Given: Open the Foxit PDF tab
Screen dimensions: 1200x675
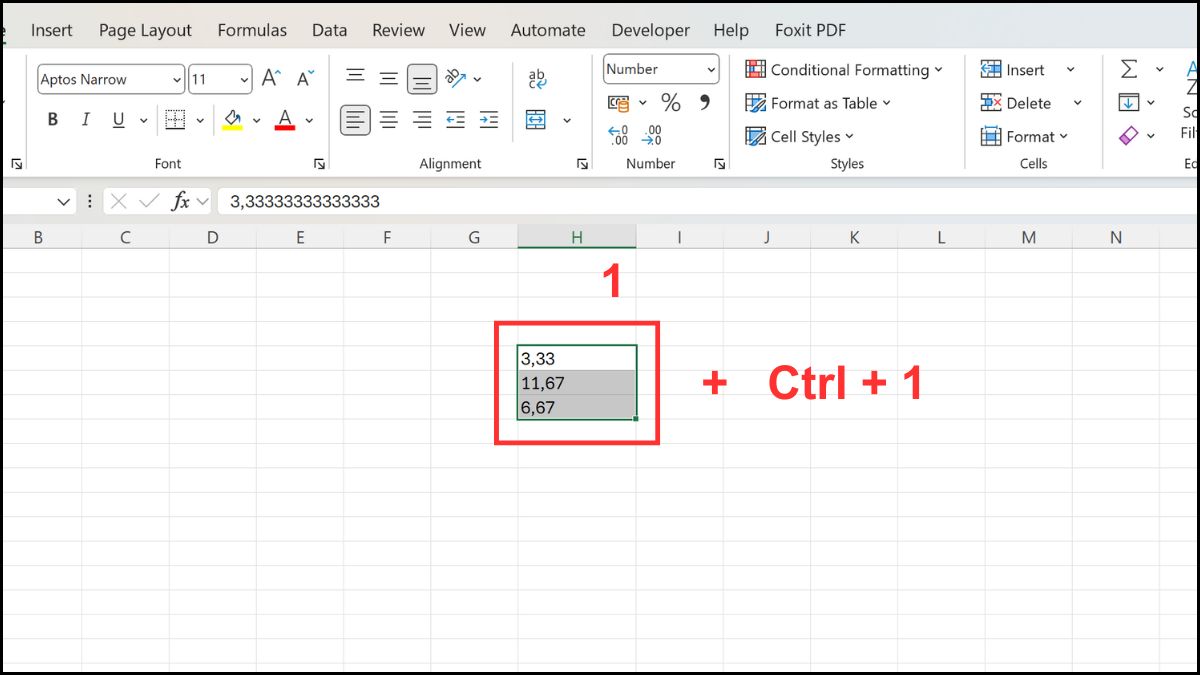Looking at the screenshot, I should pos(810,30).
